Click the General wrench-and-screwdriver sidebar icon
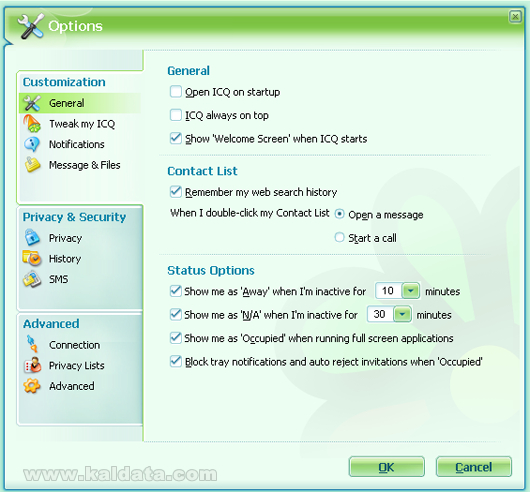530x492 pixels. tap(32, 103)
